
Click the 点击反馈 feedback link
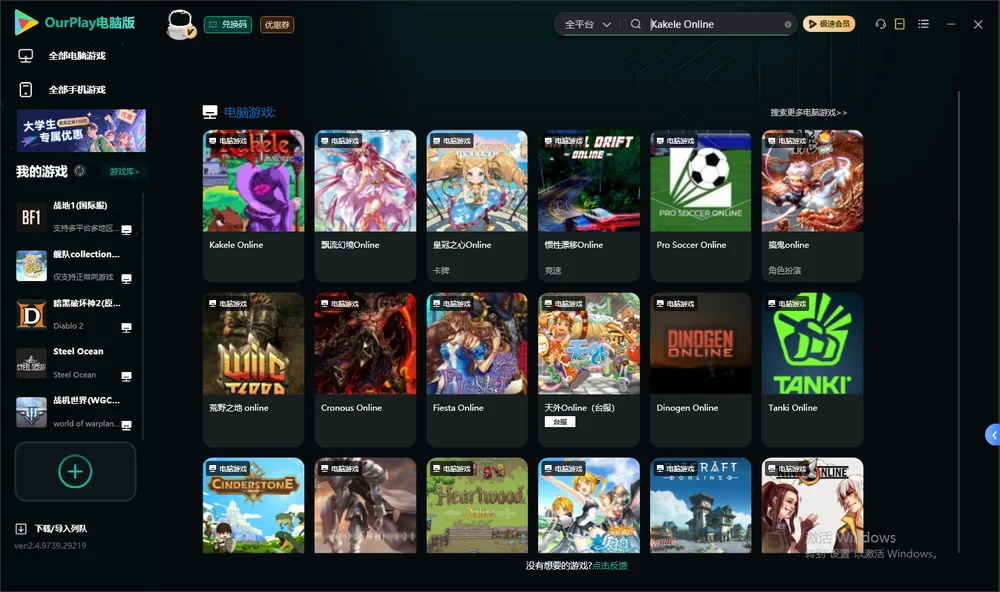(x=610, y=566)
